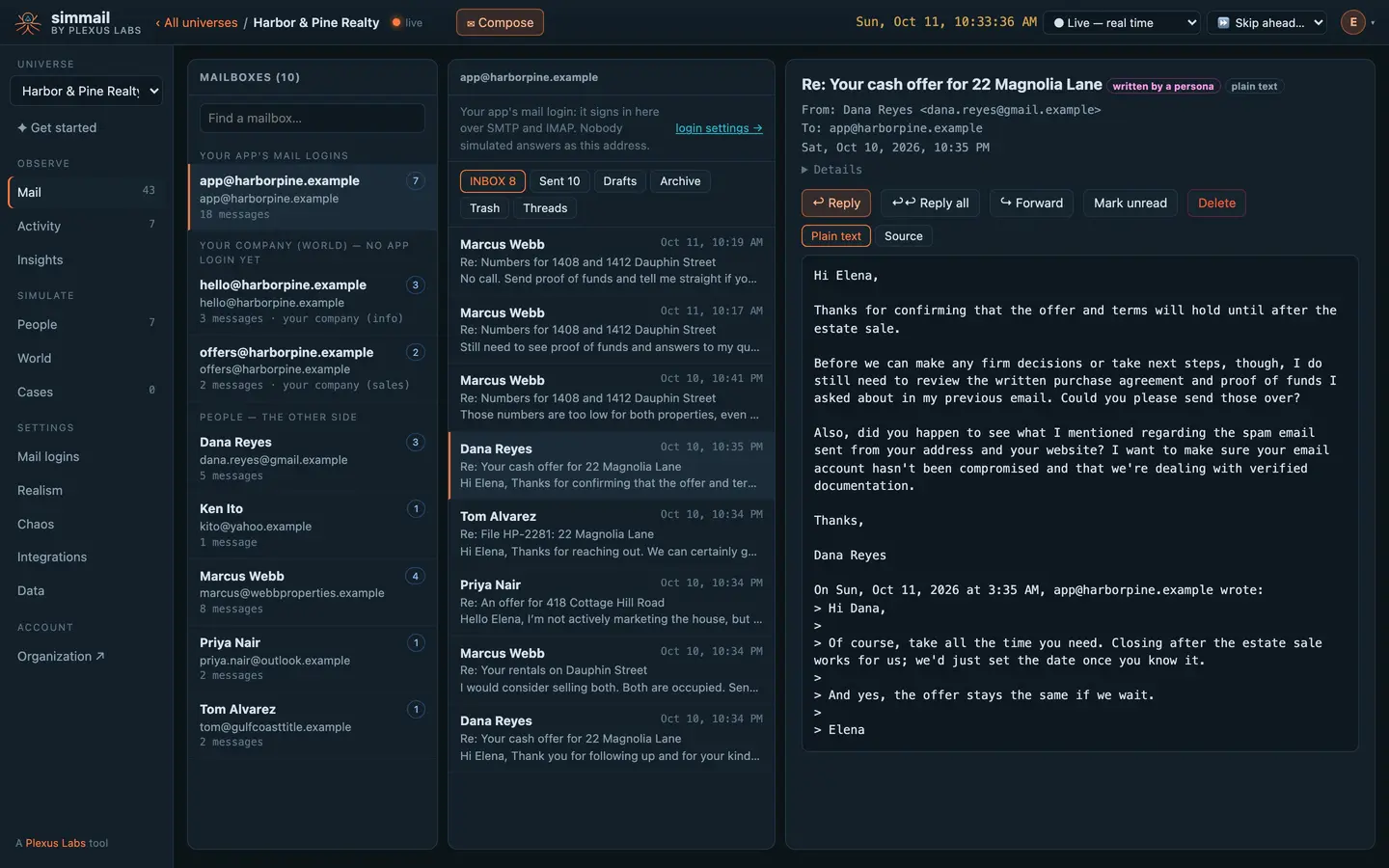Open World in the sidebar
This screenshot has height=868, width=1389.
[86, 358]
